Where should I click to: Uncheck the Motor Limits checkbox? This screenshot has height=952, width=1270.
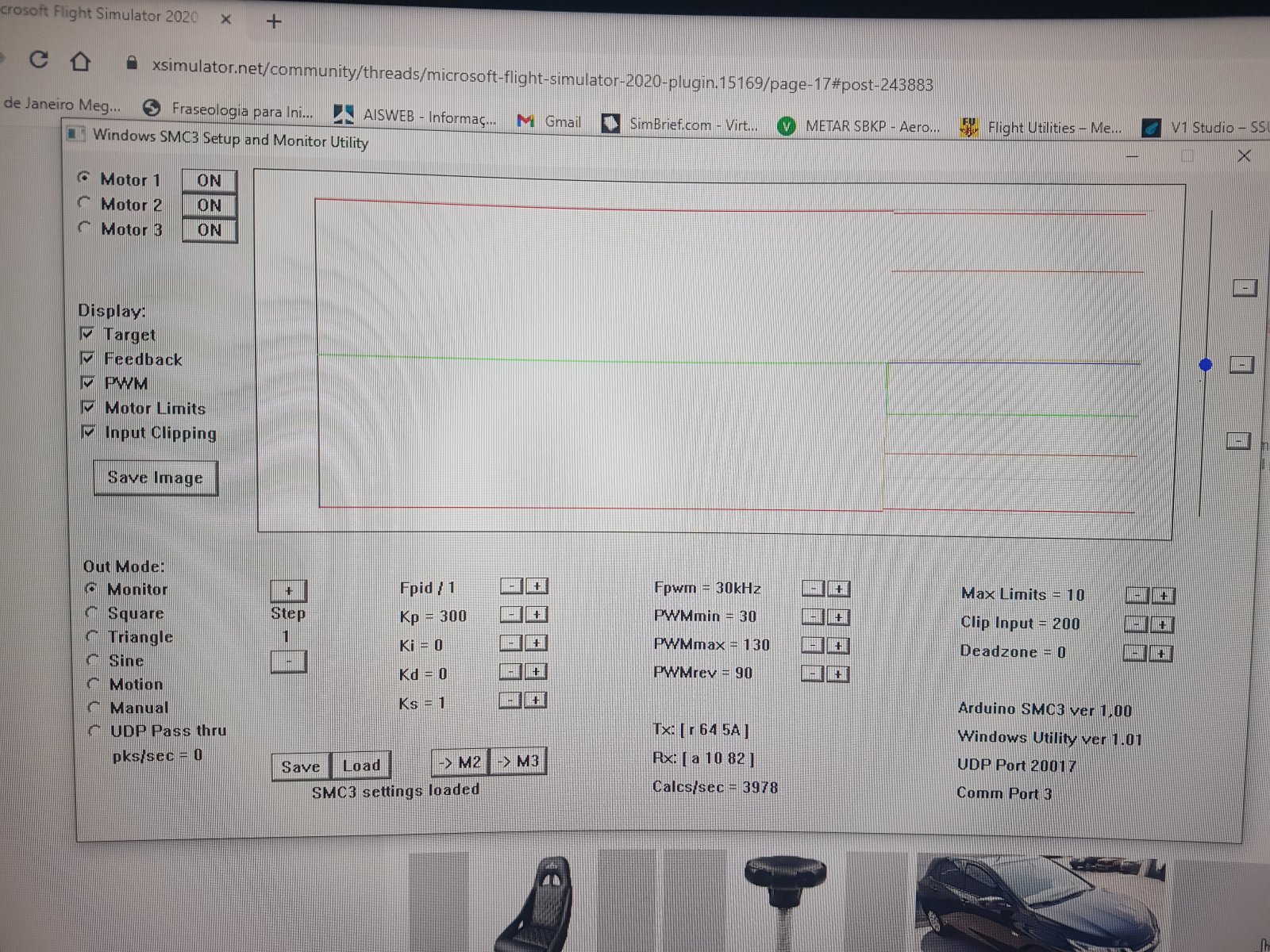(x=88, y=407)
